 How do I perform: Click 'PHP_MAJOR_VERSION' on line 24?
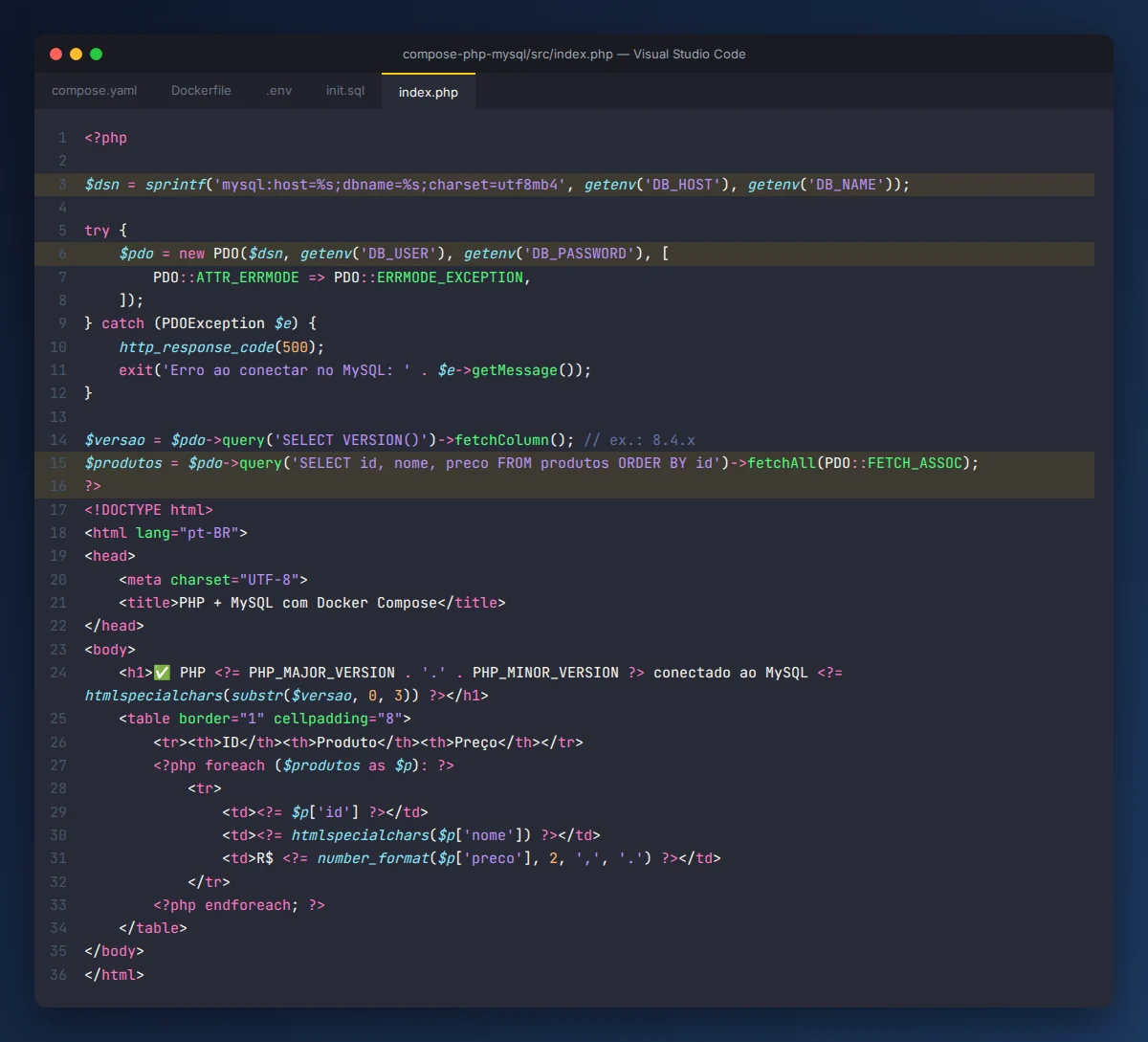(x=321, y=673)
